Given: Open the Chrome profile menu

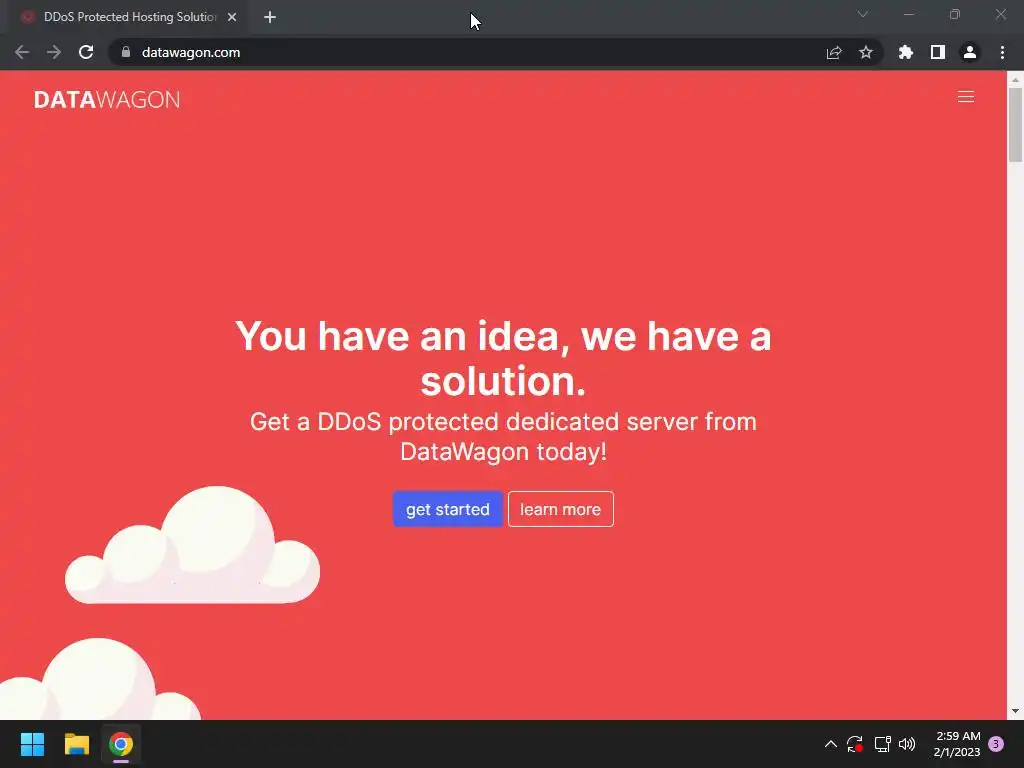Looking at the screenshot, I should (969, 52).
